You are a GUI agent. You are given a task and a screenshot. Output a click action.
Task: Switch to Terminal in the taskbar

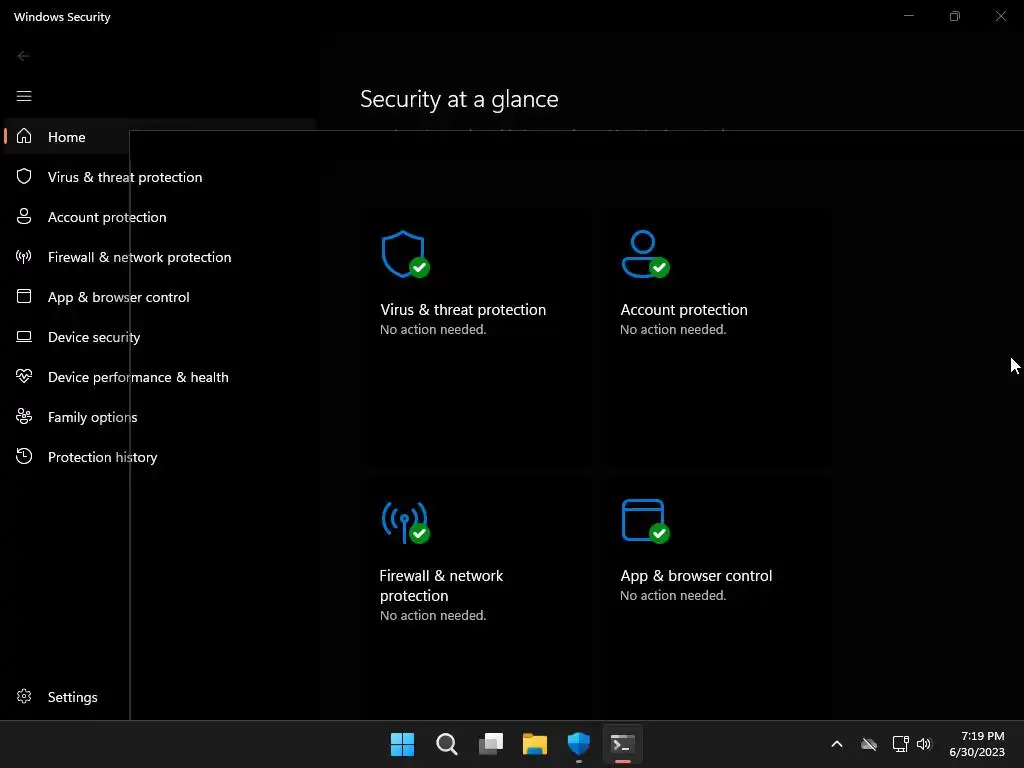(x=622, y=744)
